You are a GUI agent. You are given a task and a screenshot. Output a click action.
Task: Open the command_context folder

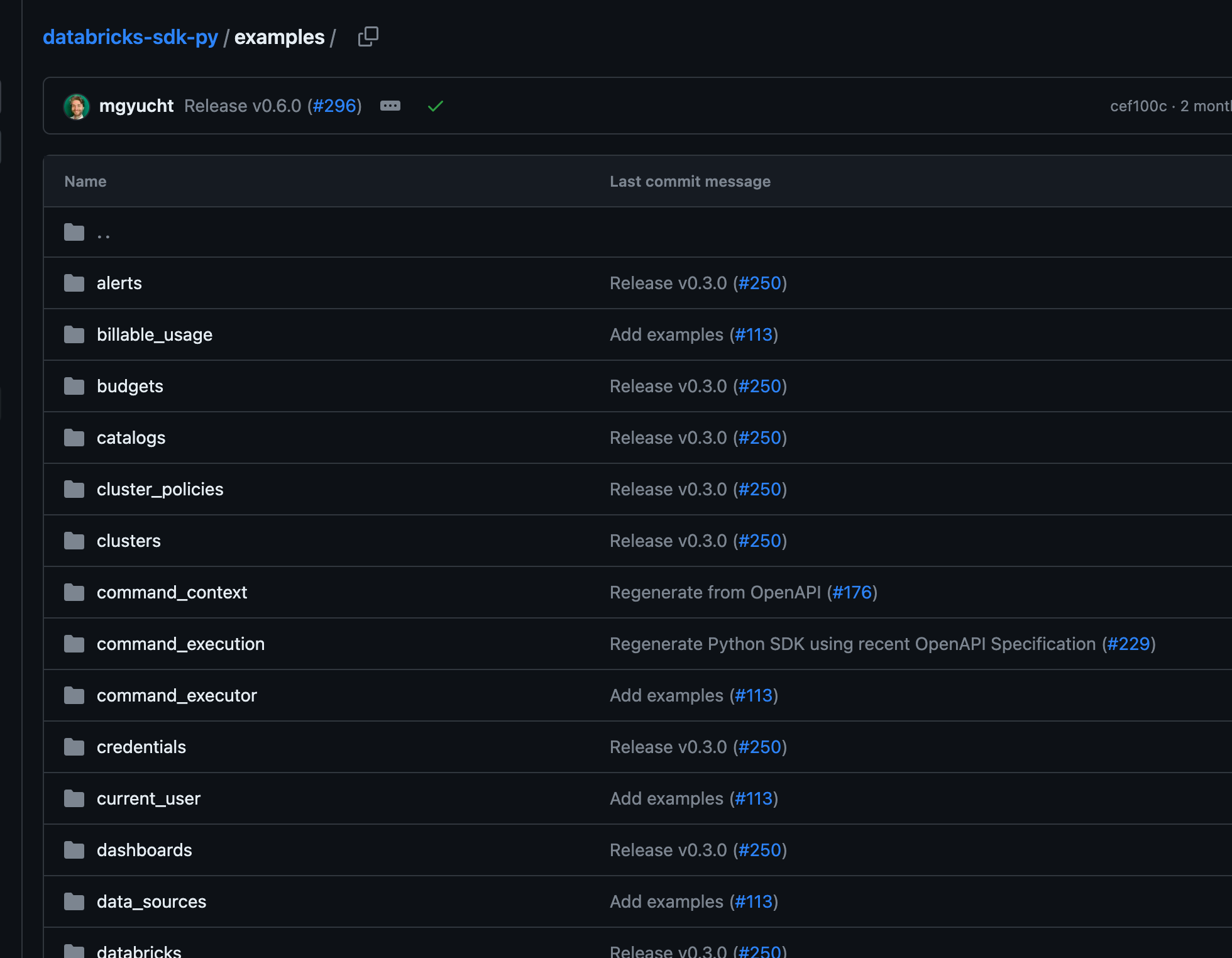click(x=172, y=592)
